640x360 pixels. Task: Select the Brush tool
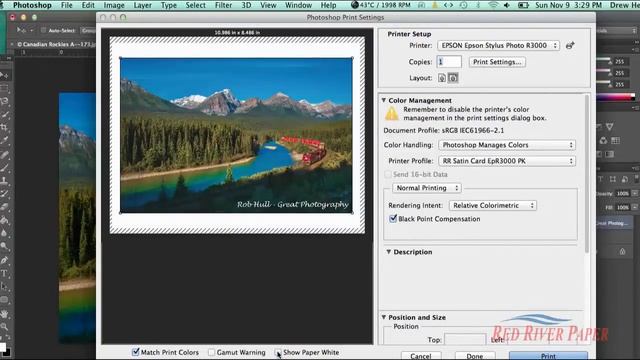point(4,167)
